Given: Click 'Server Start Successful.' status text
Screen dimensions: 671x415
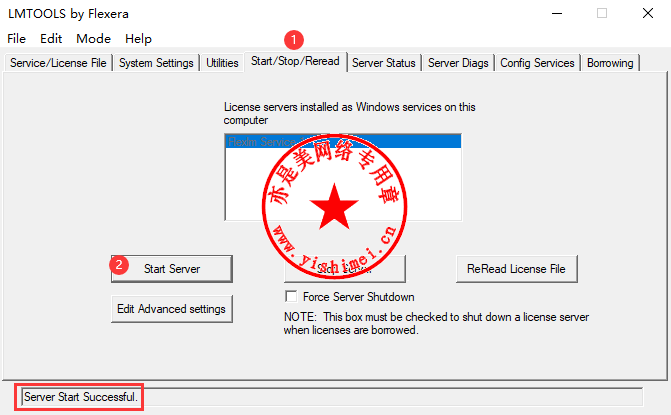Looking at the screenshot, I should point(80,397).
